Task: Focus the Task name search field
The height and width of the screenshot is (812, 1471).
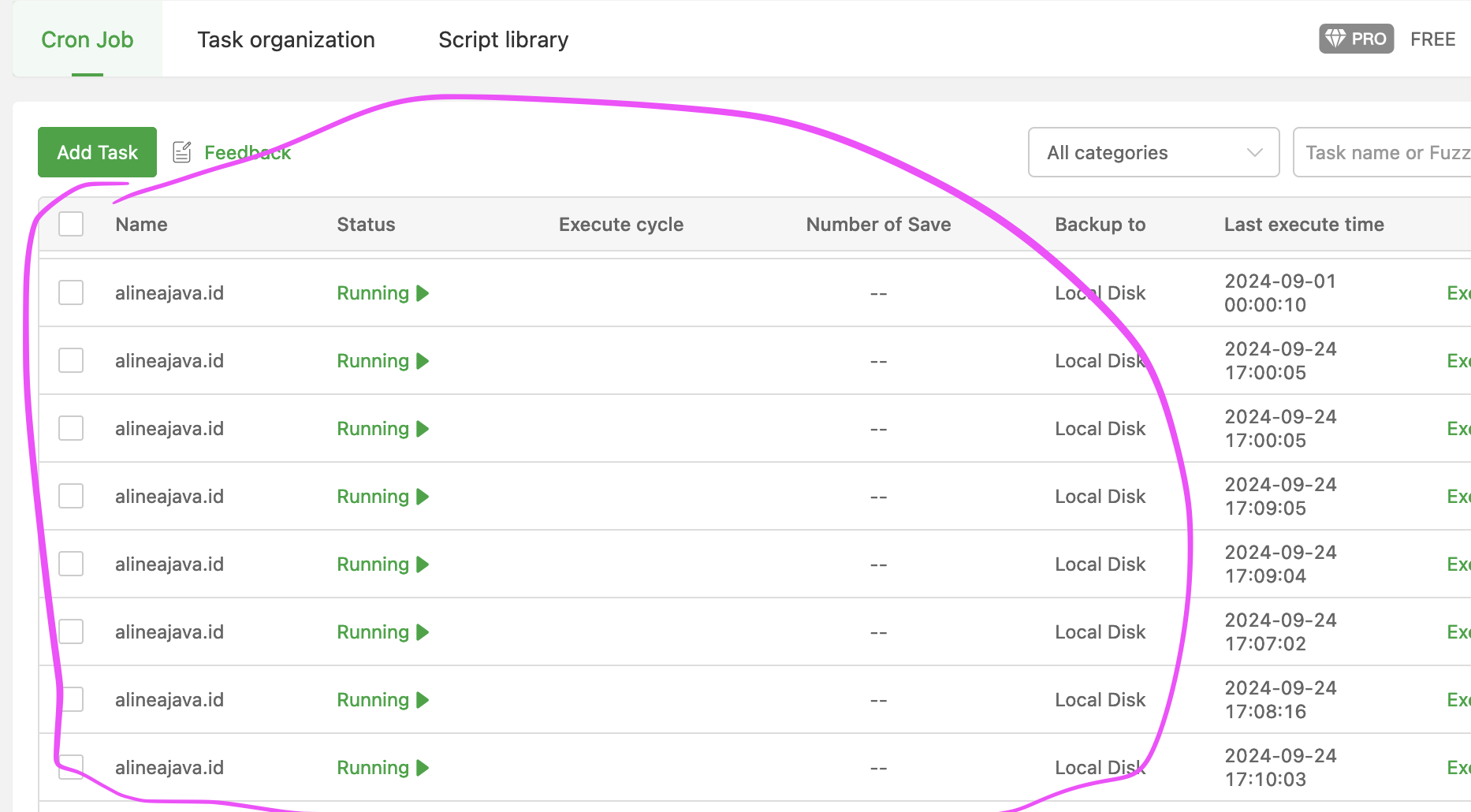Action: pyautogui.click(x=1384, y=153)
